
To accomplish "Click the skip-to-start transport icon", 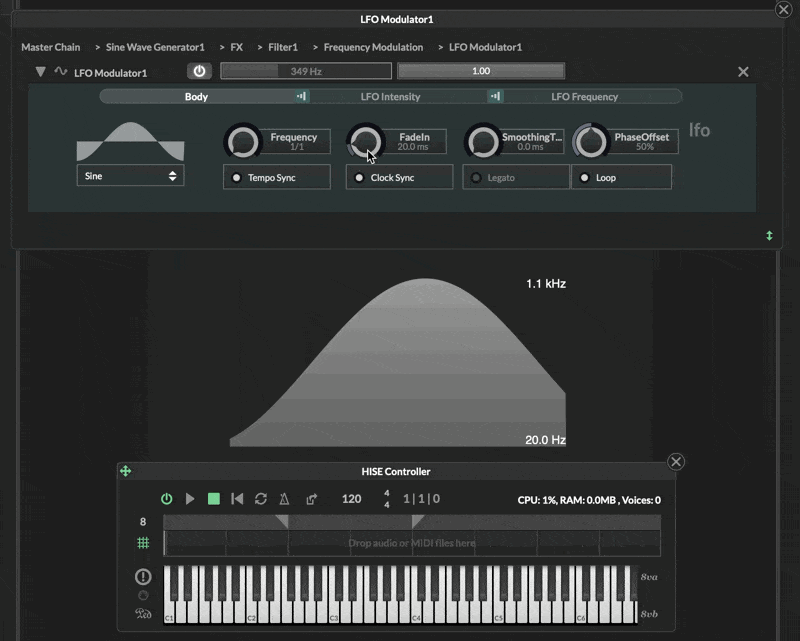I will 237,499.
